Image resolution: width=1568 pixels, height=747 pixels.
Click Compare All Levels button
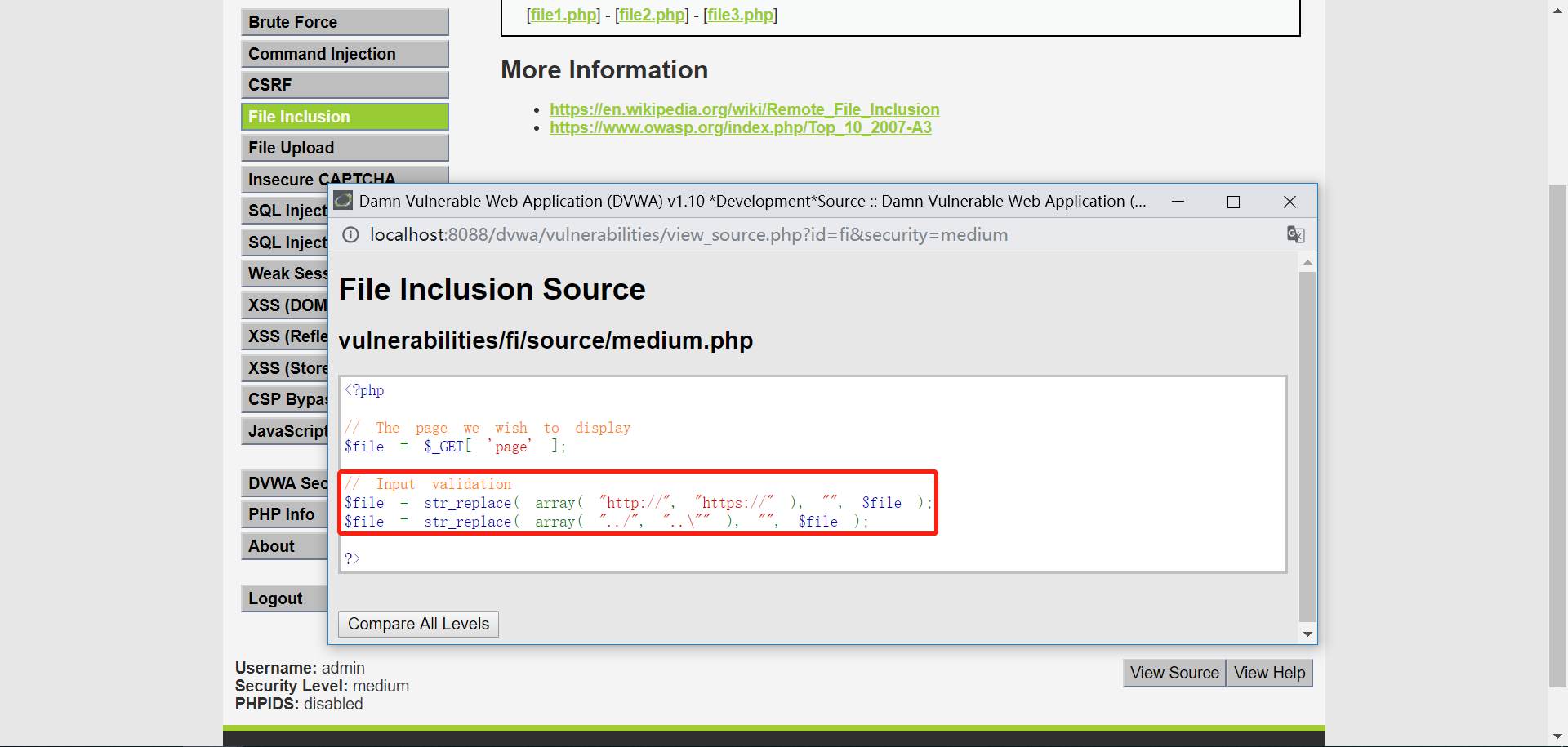pos(418,624)
